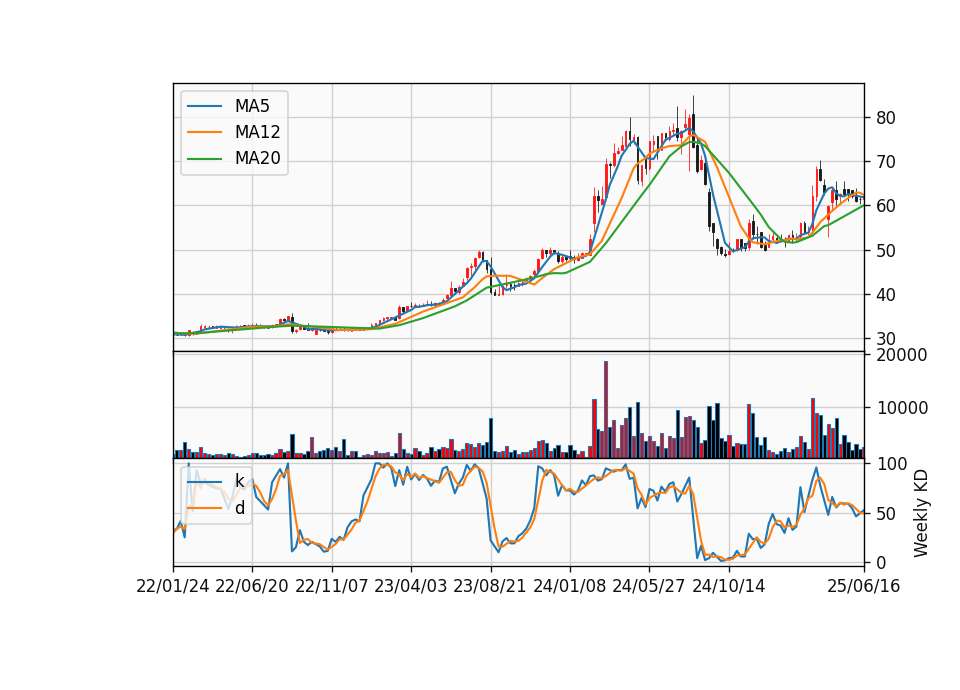960x690 pixels.
Task: Click the 70 price axis tick label
Action: point(886,162)
